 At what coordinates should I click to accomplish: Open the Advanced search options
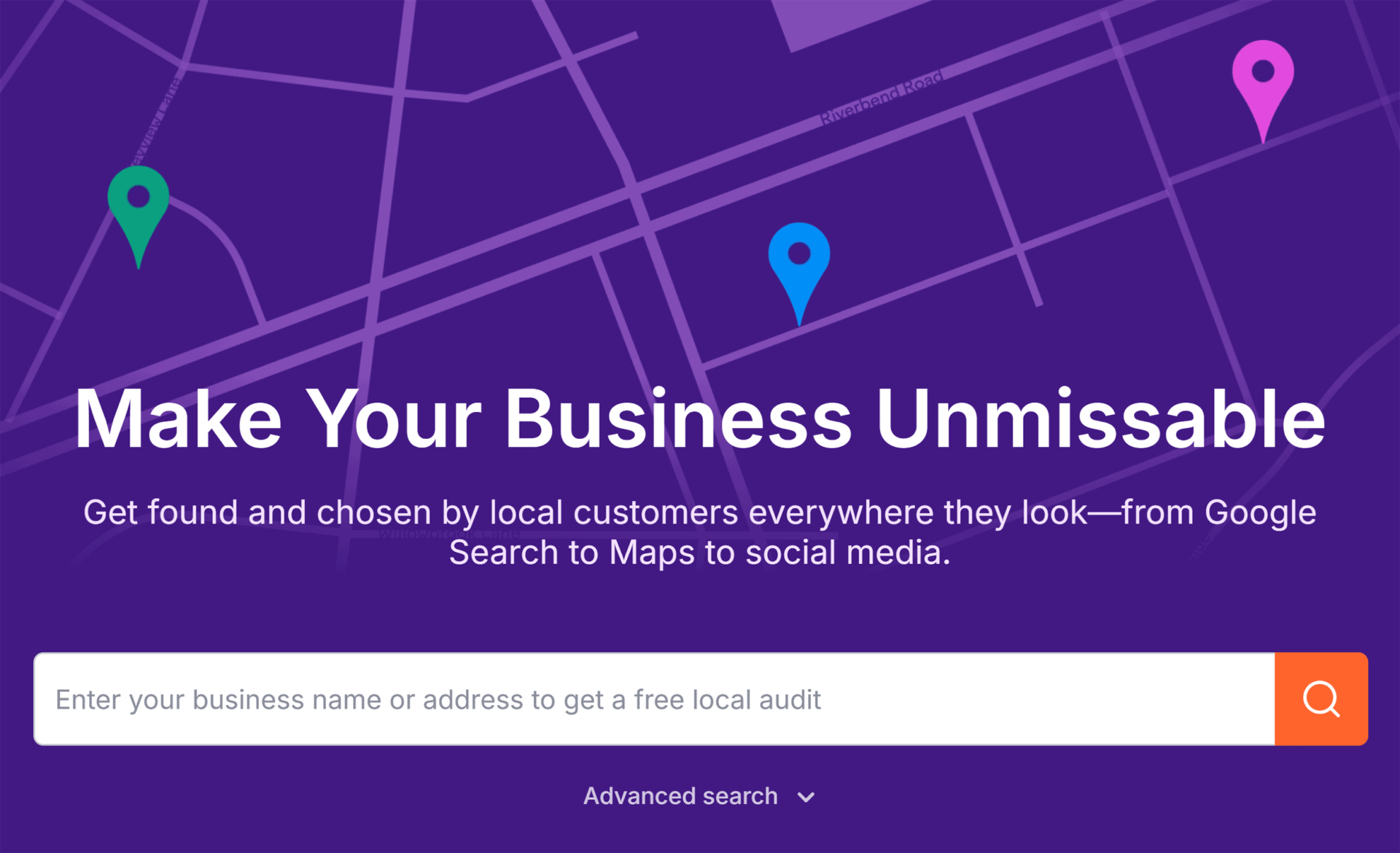pos(699,796)
